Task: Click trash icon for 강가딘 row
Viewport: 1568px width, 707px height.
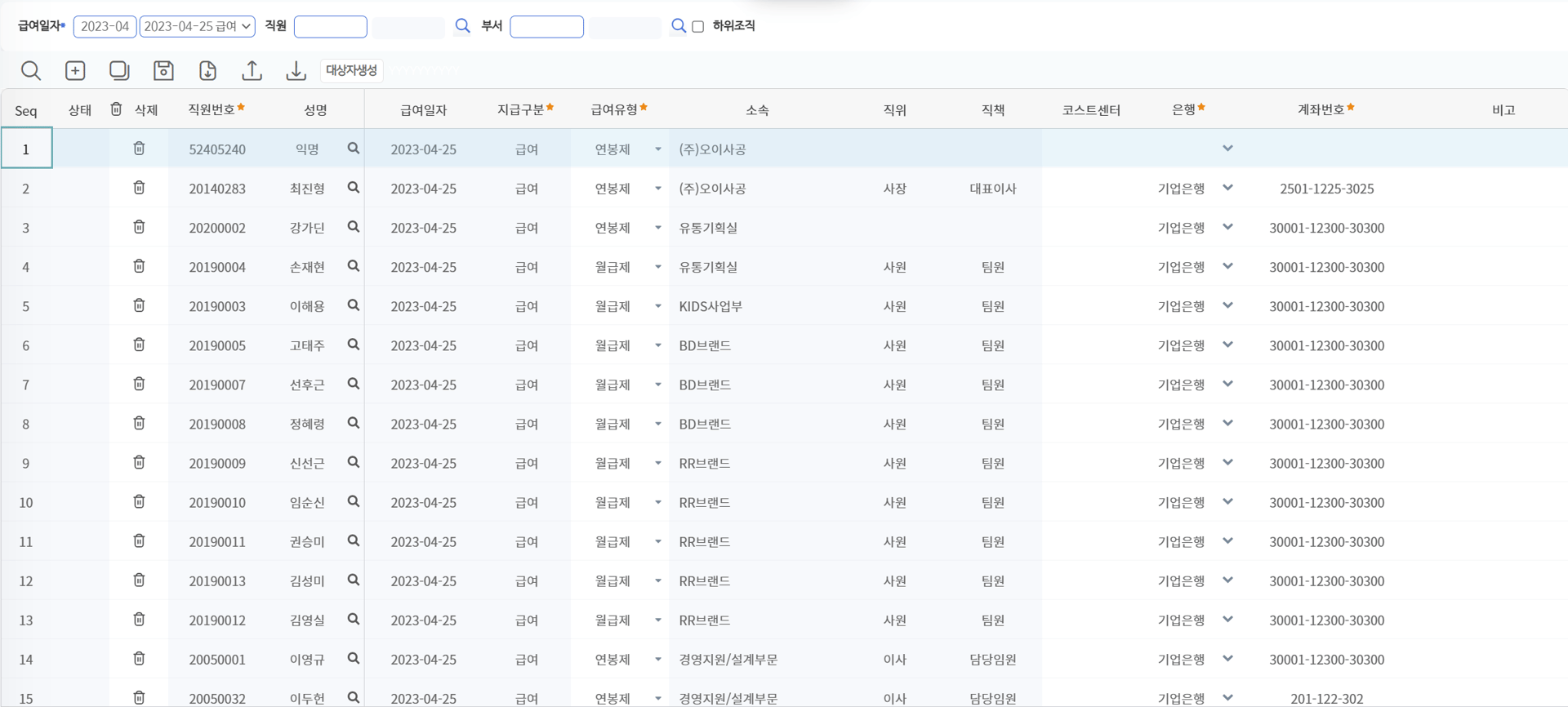Action: pos(139,227)
